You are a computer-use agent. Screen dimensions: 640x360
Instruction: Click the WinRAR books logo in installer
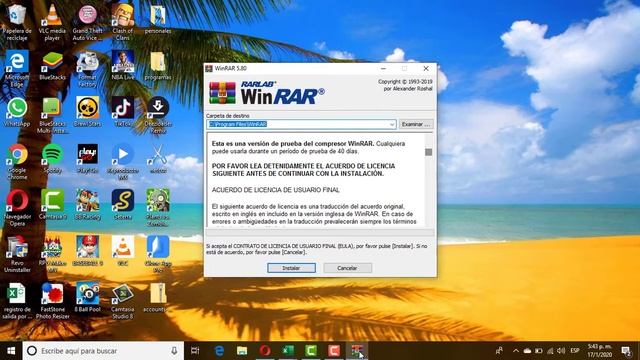click(222, 93)
